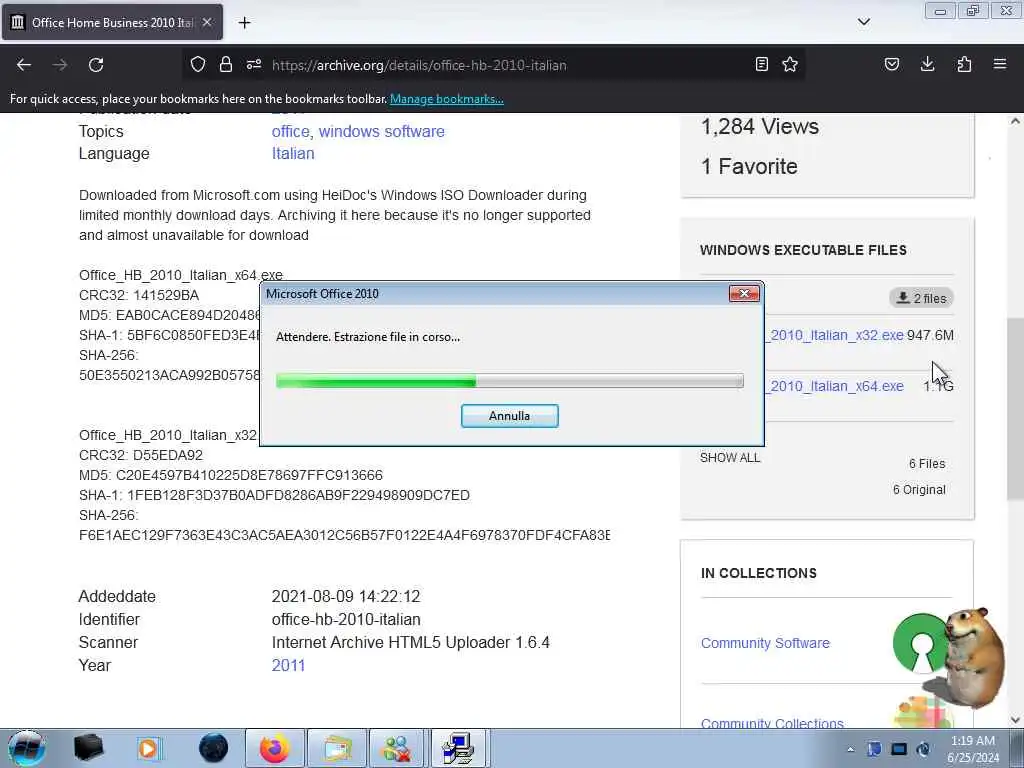Viewport: 1024px width, 768px height.
Task: Click the Internet Archive HTML5 Uploader 1.6.4 text
Action: point(411,643)
